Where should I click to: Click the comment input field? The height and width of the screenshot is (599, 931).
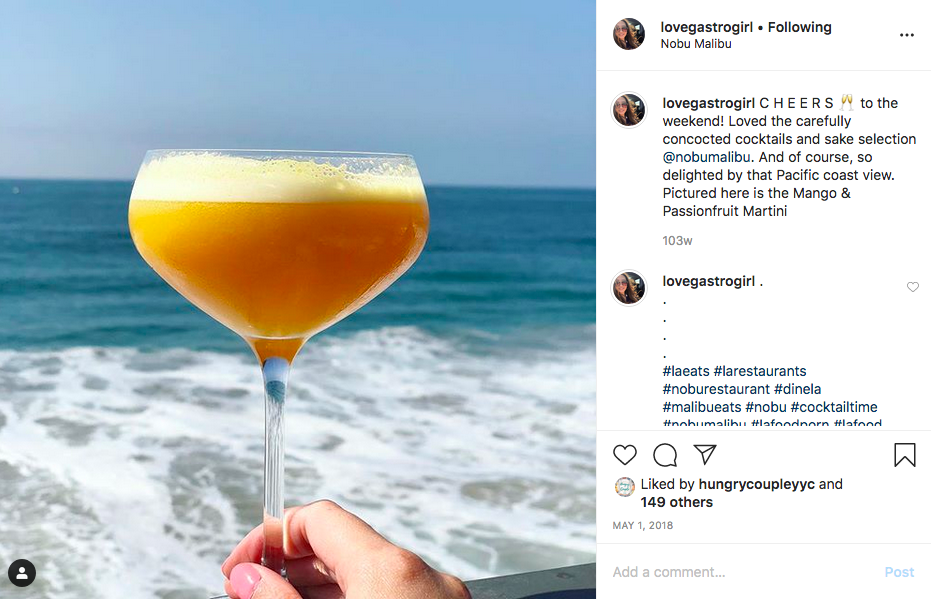tap(740, 572)
